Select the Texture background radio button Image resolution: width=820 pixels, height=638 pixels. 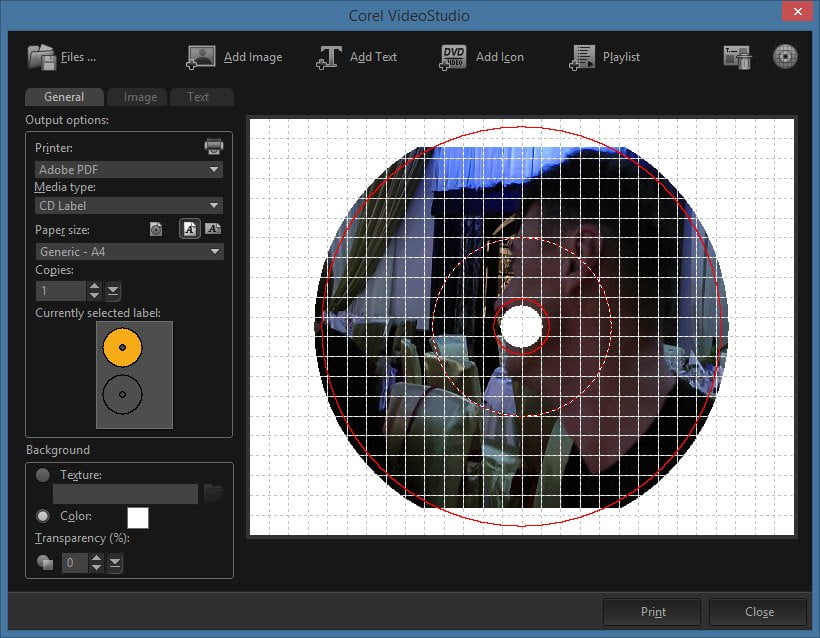click(43, 475)
